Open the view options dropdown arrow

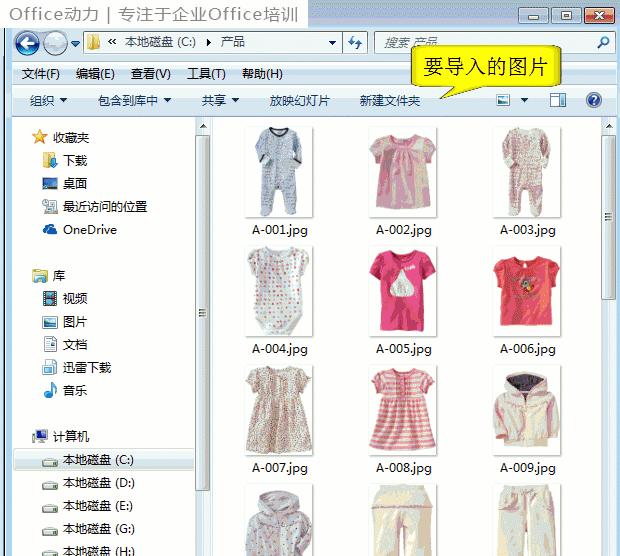click(x=524, y=100)
